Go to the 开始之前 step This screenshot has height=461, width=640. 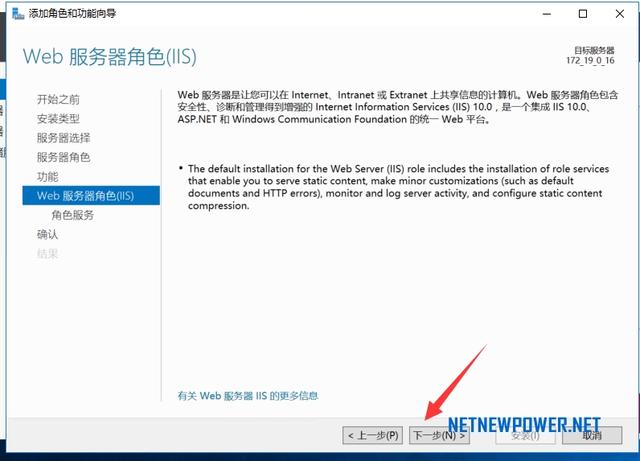58,99
